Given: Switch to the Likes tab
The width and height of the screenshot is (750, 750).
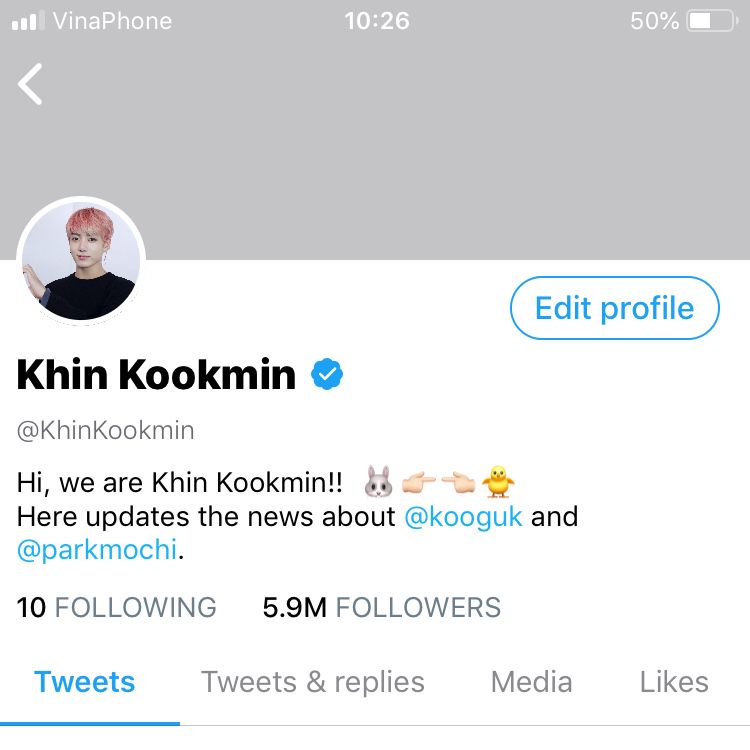Looking at the screenshot, I should coord(674,682).
